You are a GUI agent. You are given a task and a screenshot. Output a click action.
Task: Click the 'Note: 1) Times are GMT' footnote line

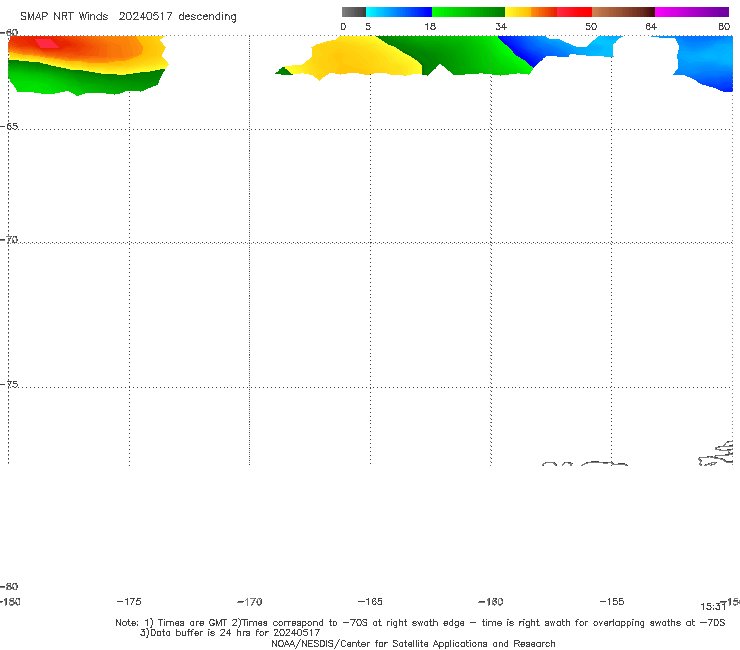click(420, 623)
